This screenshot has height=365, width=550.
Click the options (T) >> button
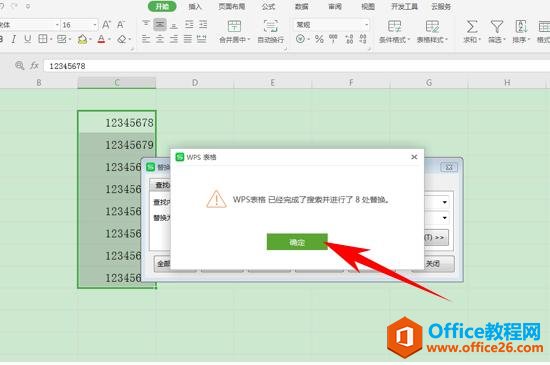click(434, 238)
